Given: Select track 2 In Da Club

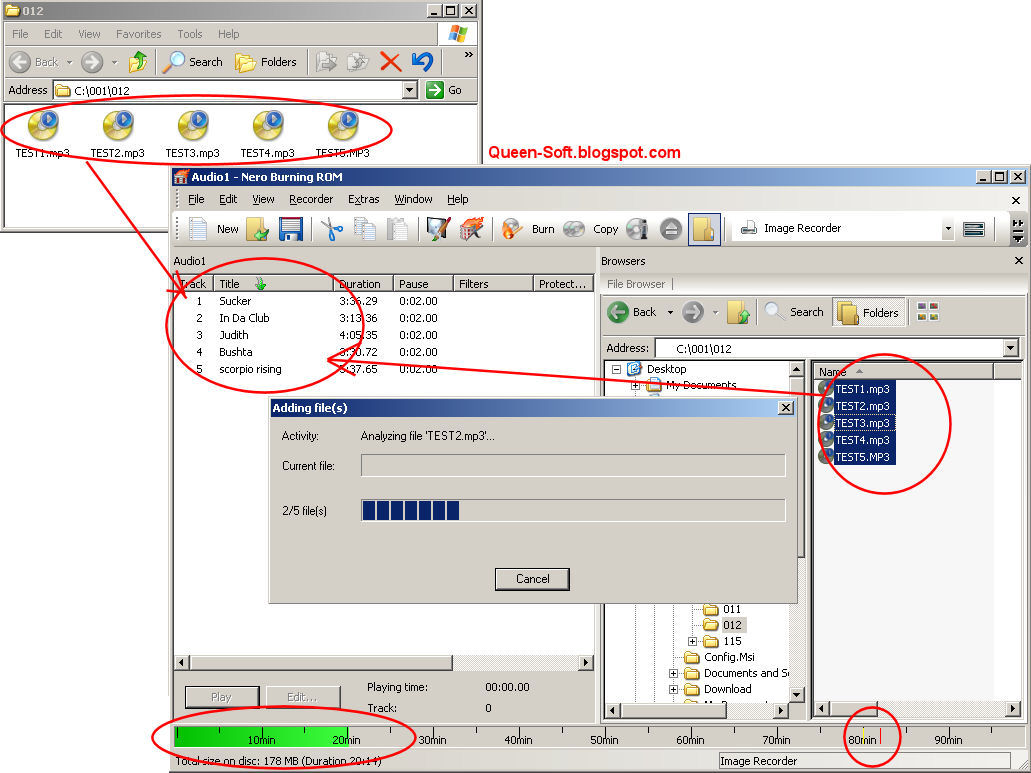Looking at the screenshot, I should pos(383,318).
